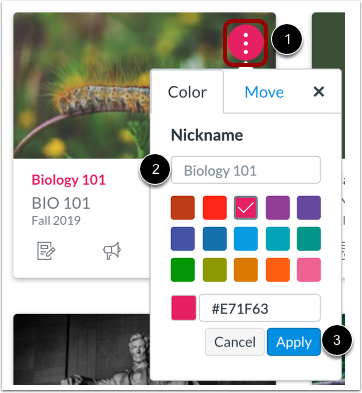Pick the olive color swatch

(x=215, y=270)
